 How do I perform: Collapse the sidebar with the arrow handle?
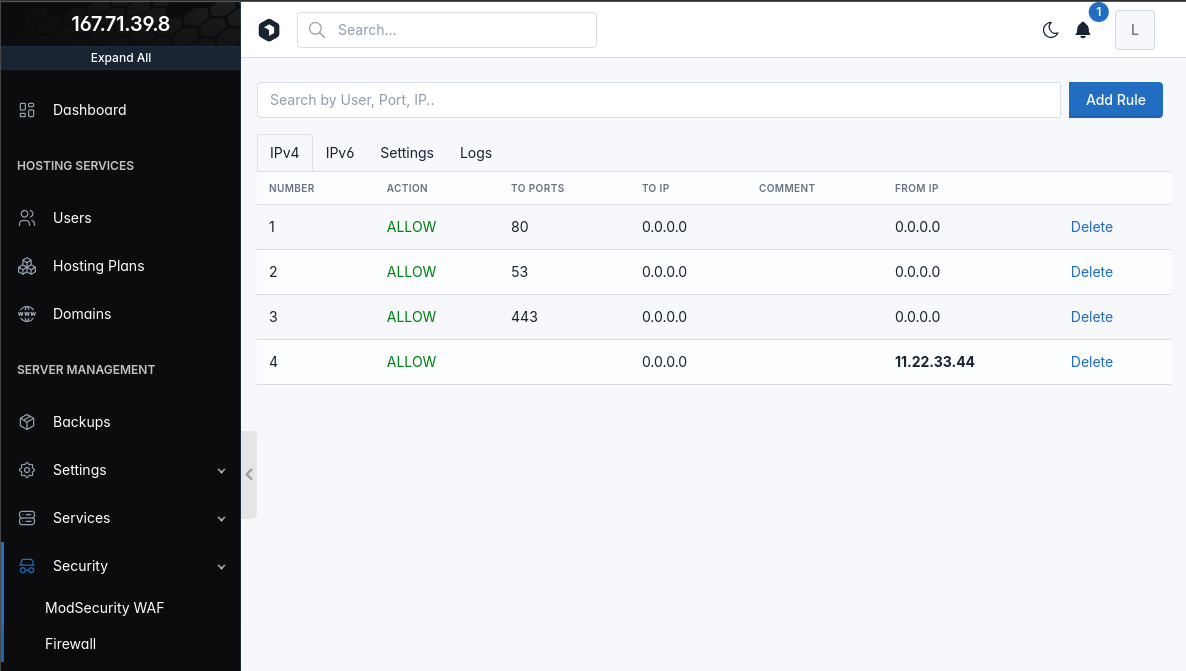[x=249, y=475]
